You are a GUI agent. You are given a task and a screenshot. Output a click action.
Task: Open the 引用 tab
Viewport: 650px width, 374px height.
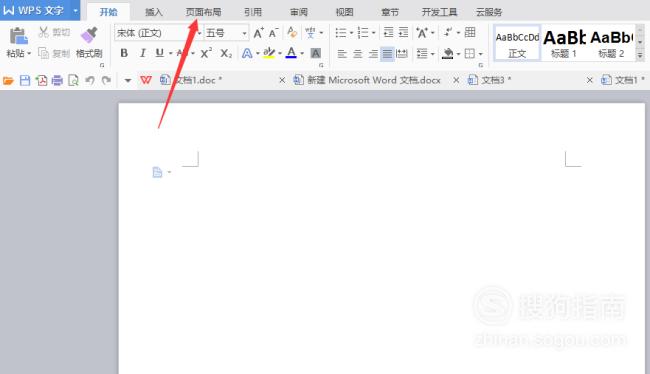coord(253,12)
